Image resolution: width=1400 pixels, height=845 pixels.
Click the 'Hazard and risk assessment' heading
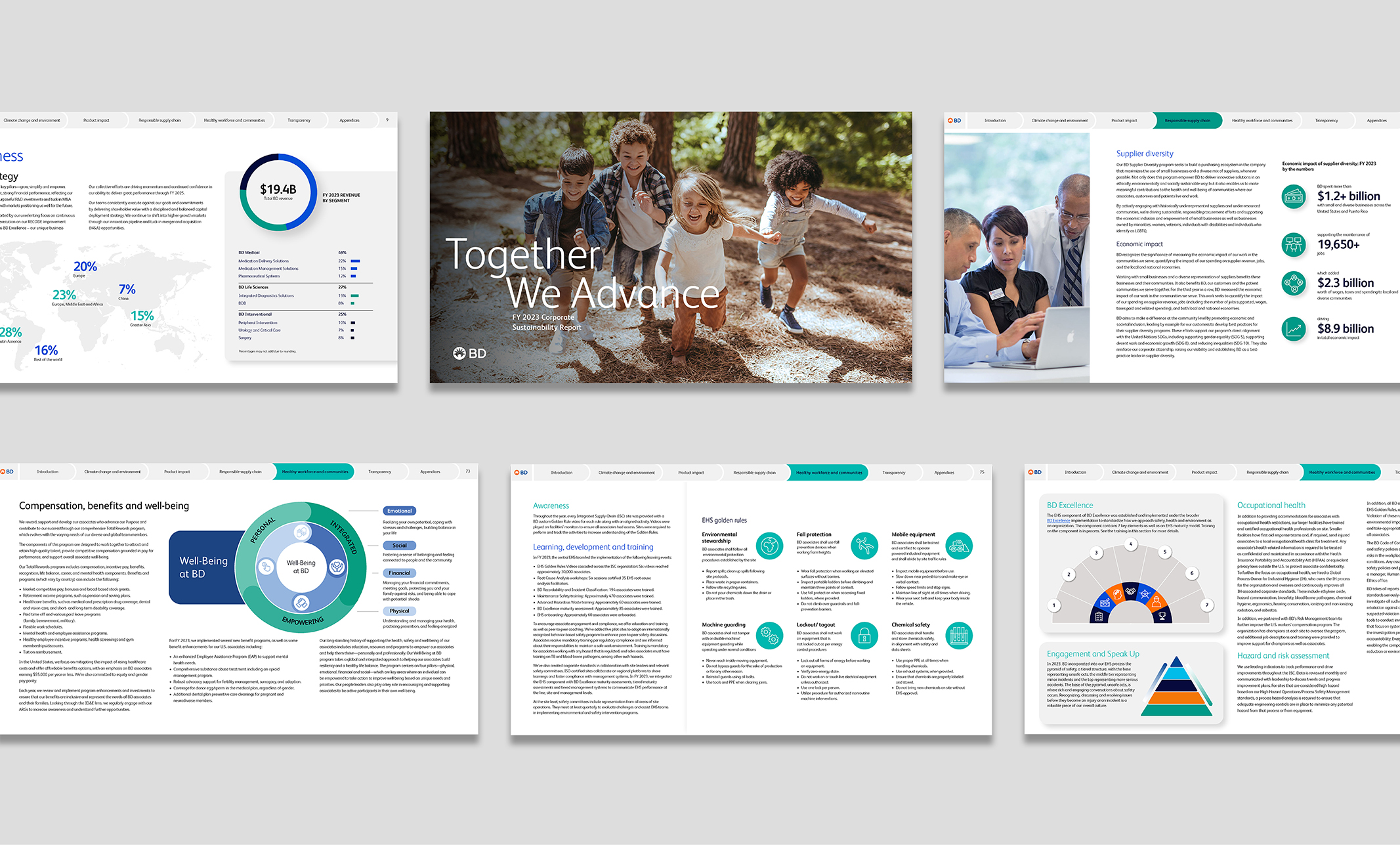(x=1283, y=655)
